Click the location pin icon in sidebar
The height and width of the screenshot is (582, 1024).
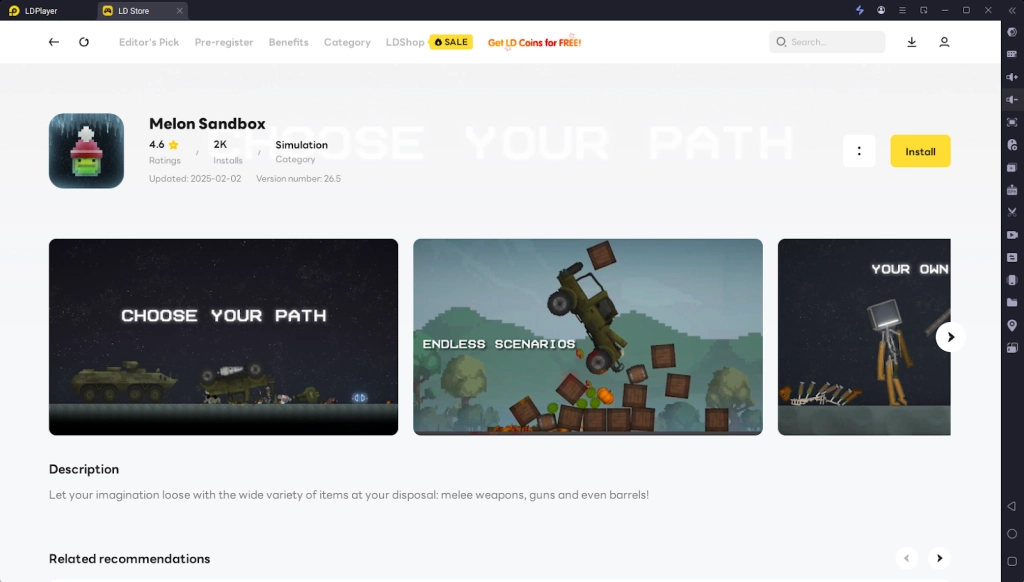click(x=1012, y=325)
